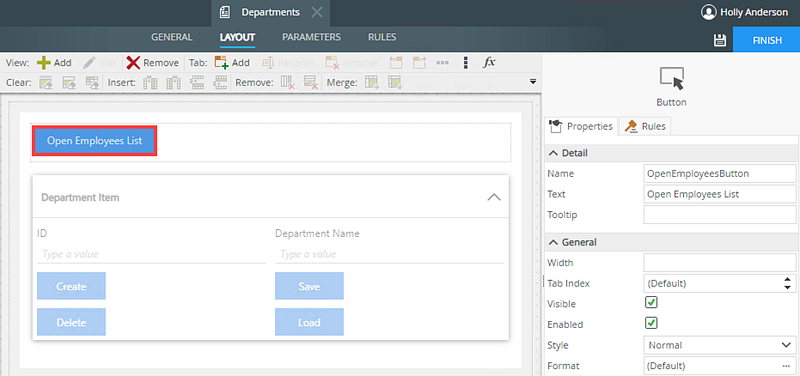Click the first Insert column icon
Viewport: 800px width, 376px height.
pyautogui.click(x=150, y=82)
